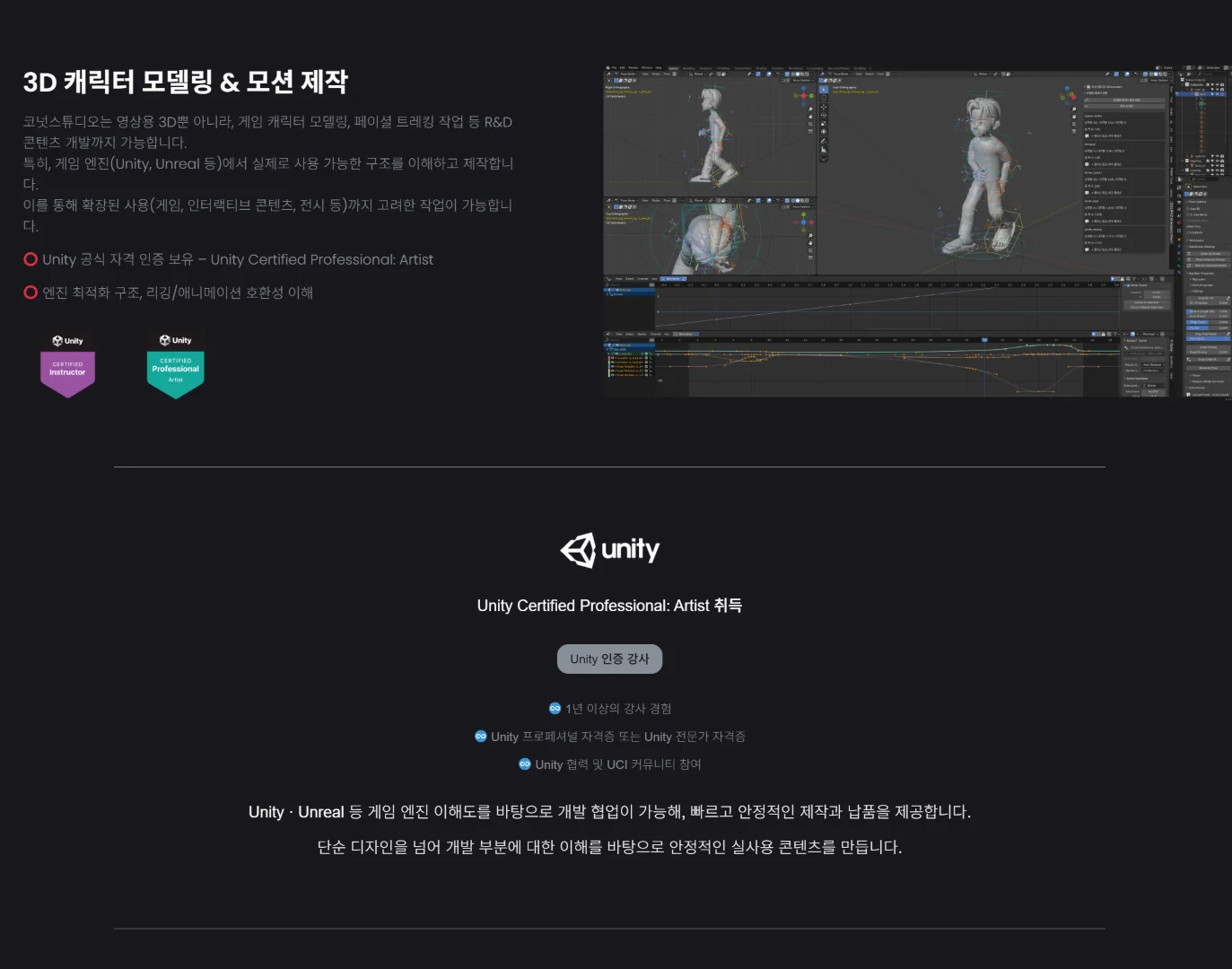Click paragraph line starting 코넛스튜디오는 영상용 3D뿐 아니라
The image size is (1232, 969).
point(267,132)
